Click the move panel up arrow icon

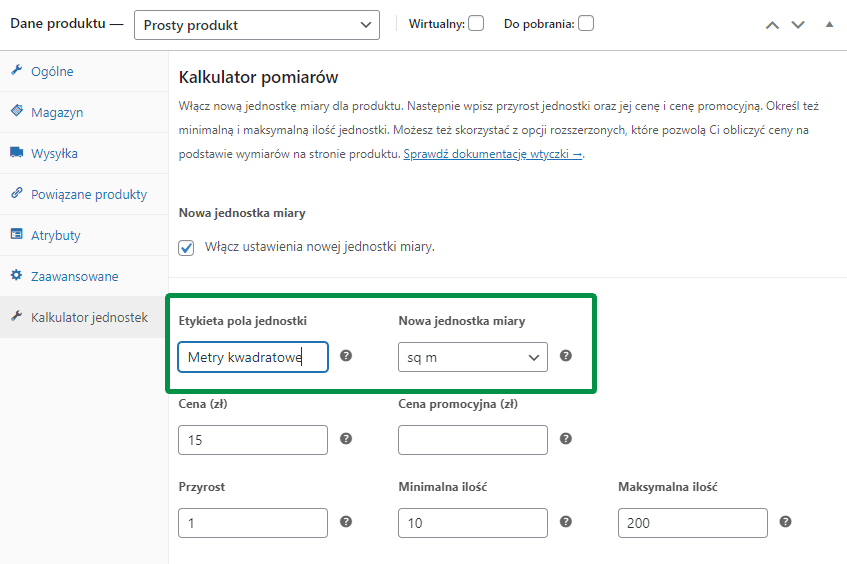tap(772, 25)
